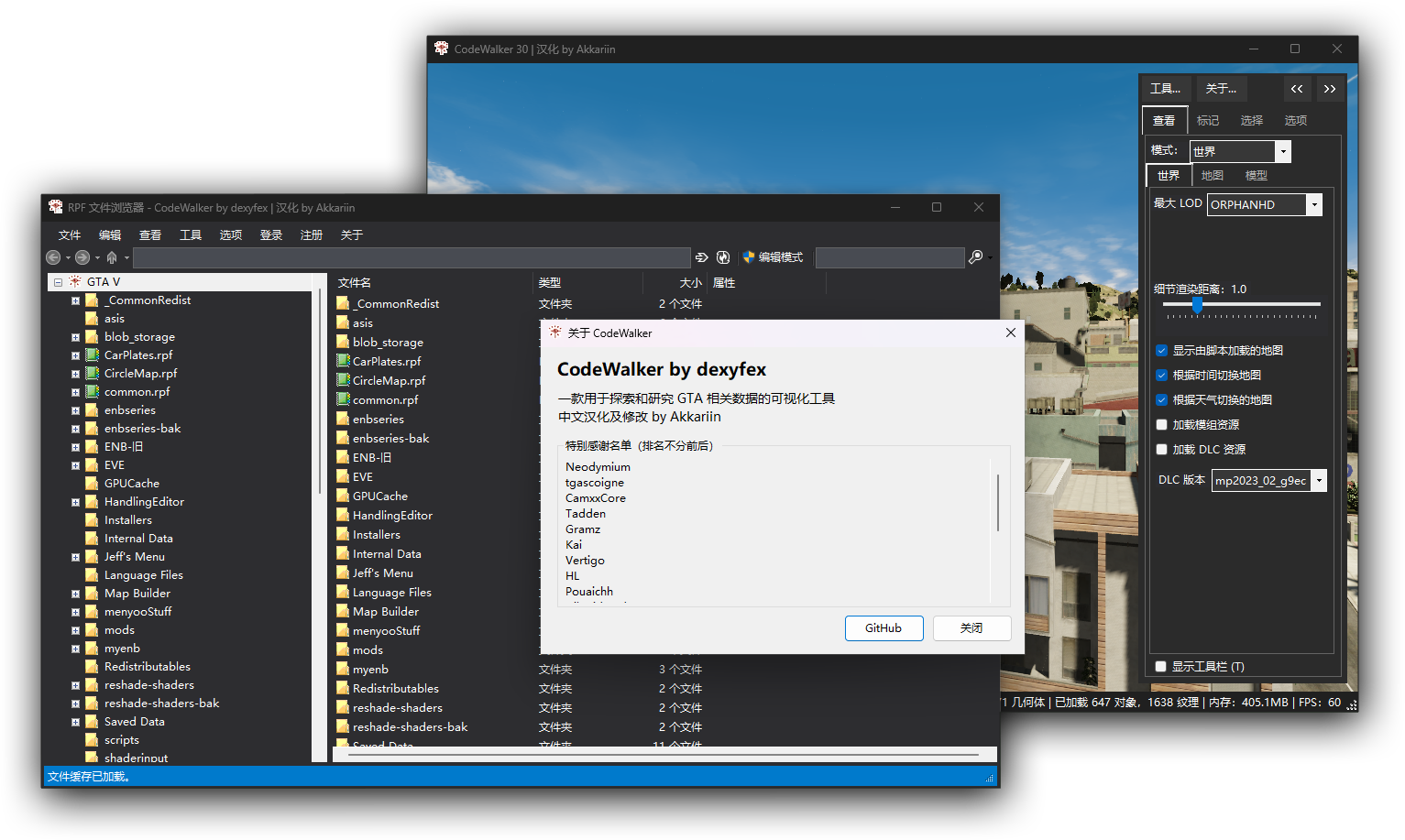Click the credits list scrollbar in About dialog
The height and width of the screenshot is (840, 1405).
click(x=998, y=502)
